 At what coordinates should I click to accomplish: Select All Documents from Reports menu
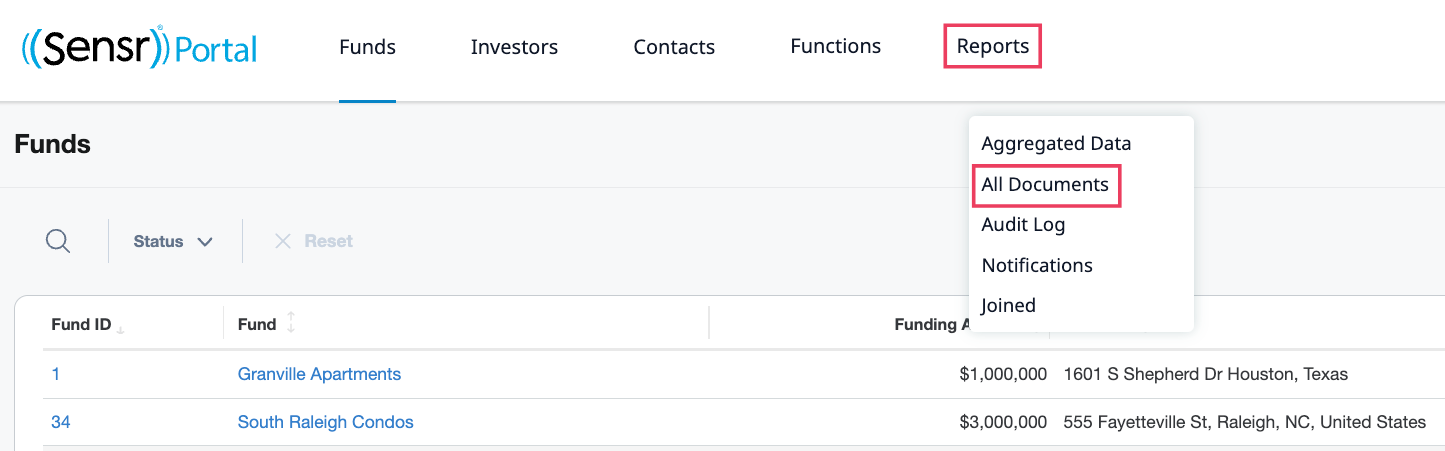tap(1045, 185)
